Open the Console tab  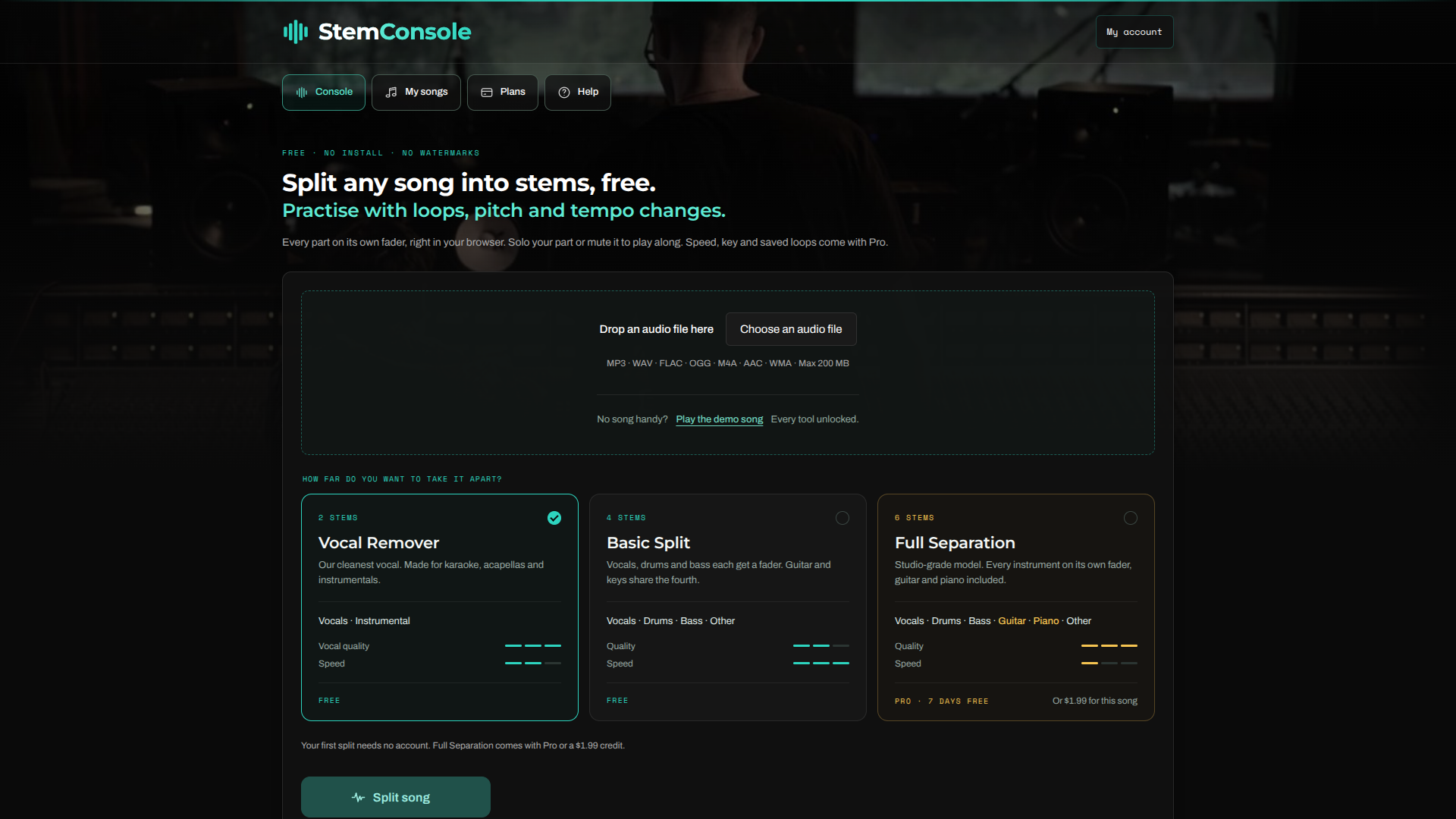324,93
